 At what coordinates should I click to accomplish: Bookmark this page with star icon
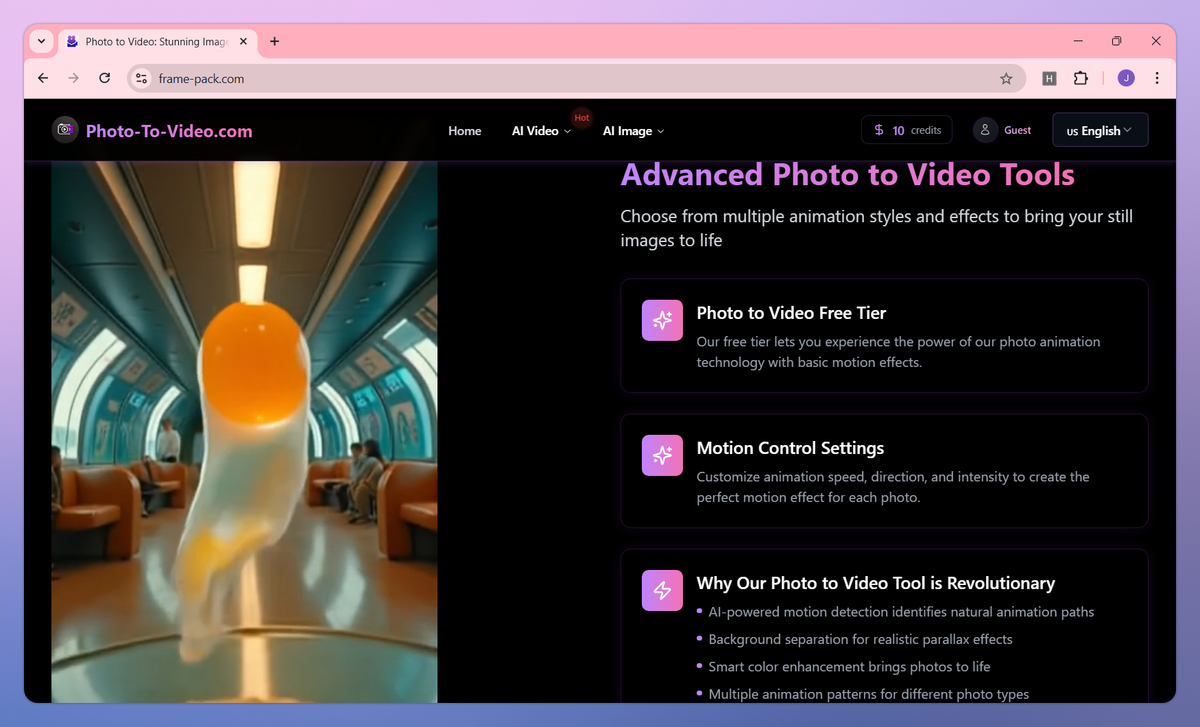(x=1006, y=78)
